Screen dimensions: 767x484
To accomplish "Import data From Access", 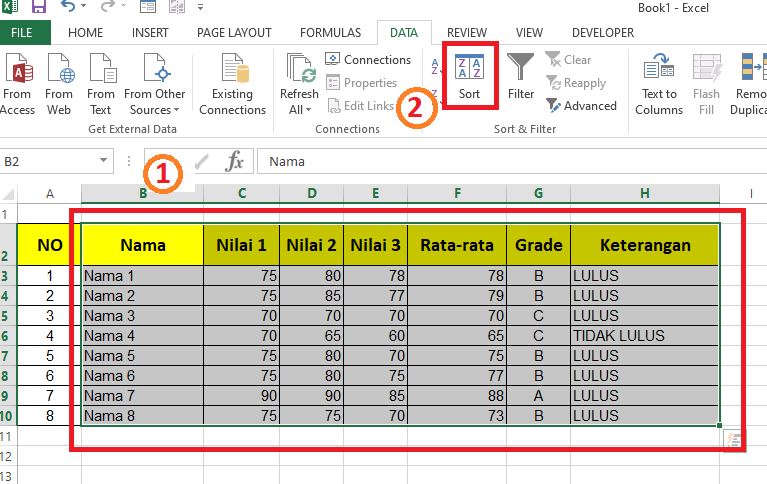I will (18, 84).
